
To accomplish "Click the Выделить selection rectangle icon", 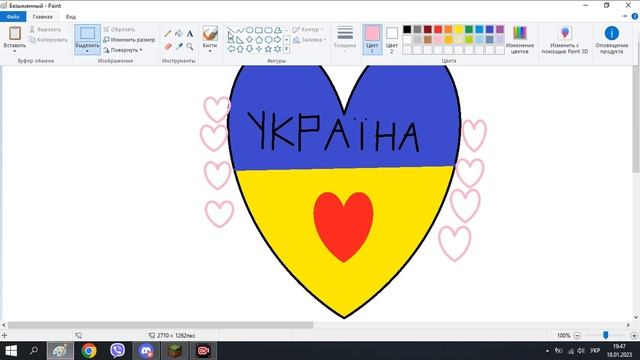I will pos(87,33).
